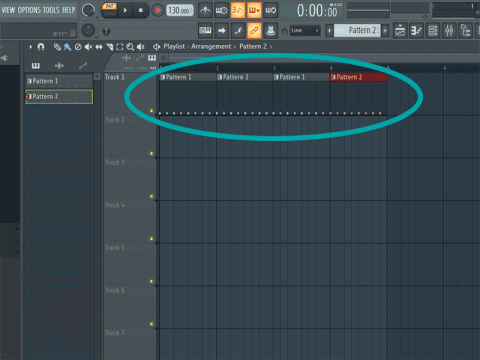The width and height of the screenshot is (480, 360).
Task: Open the VIEW menu
Action: [8, 10]
